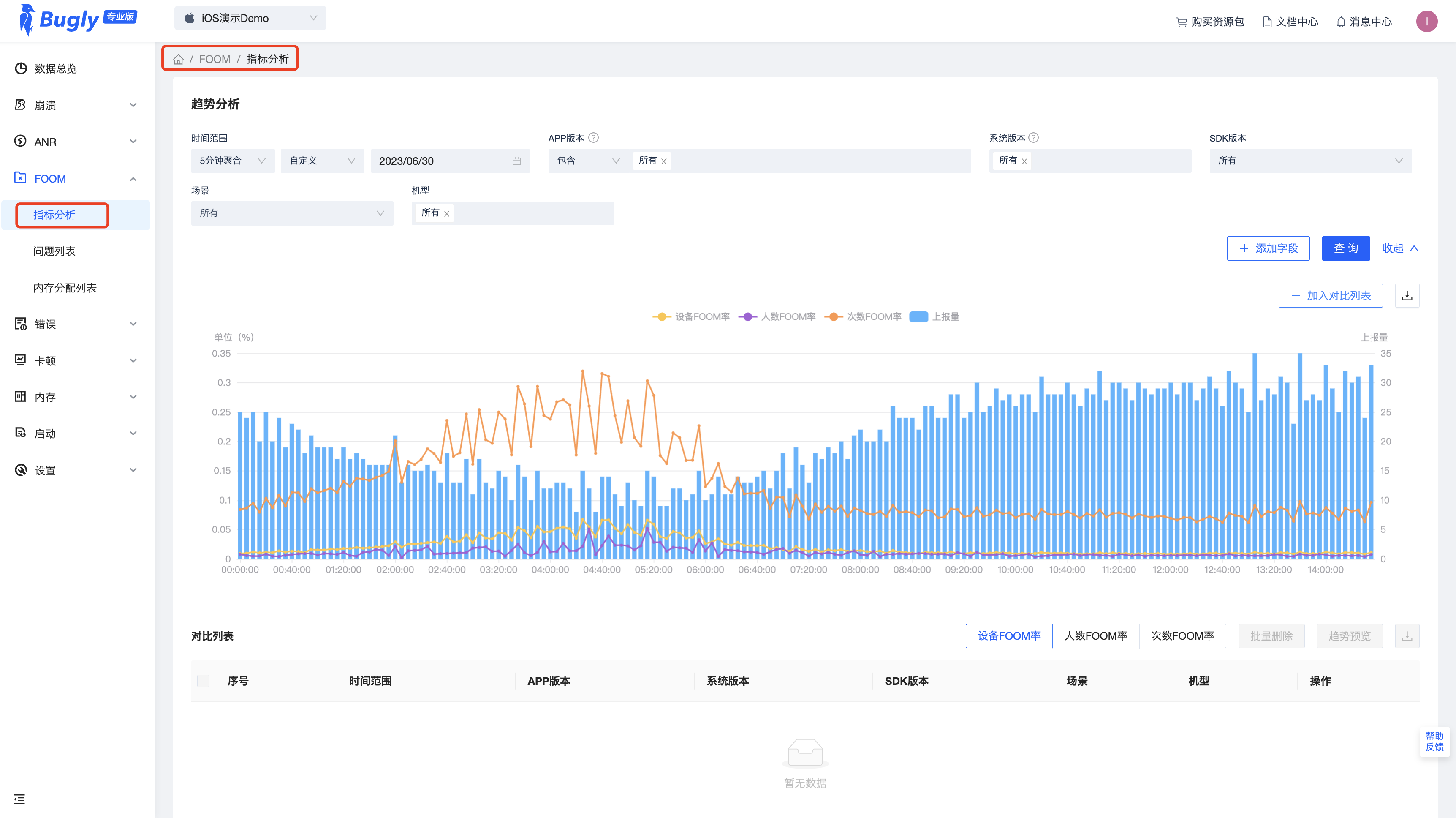Open the 包含 dropdown
The image size is (1456, 818).
pyautogui.click(x=588, y=161)
